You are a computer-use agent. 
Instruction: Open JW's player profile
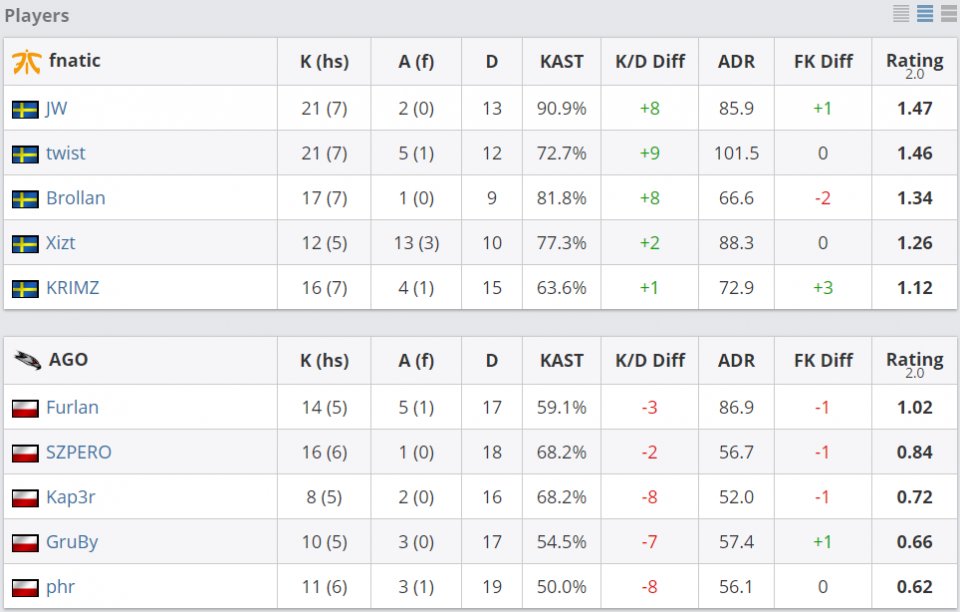[53, 107]
